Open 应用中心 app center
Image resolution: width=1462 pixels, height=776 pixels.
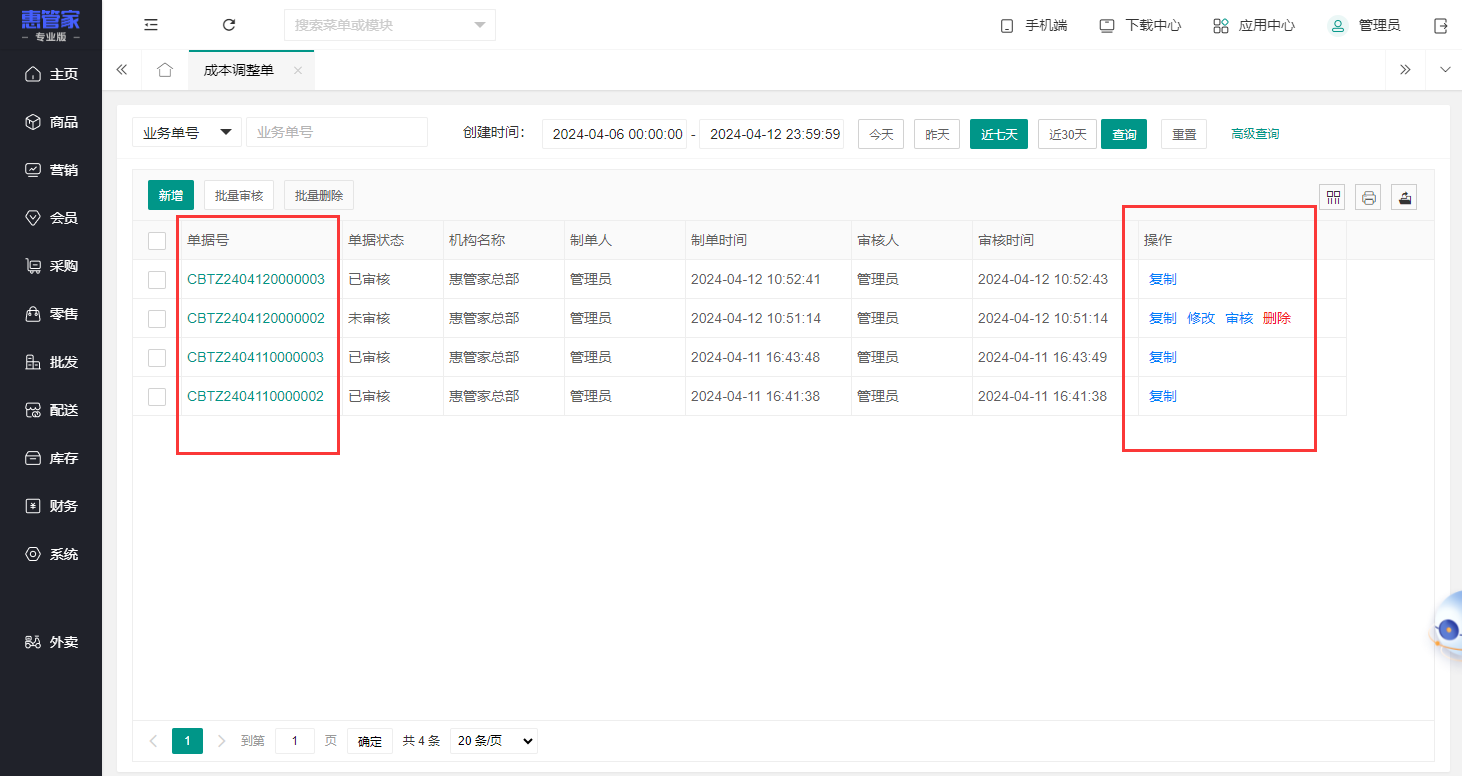(1254, 25)
